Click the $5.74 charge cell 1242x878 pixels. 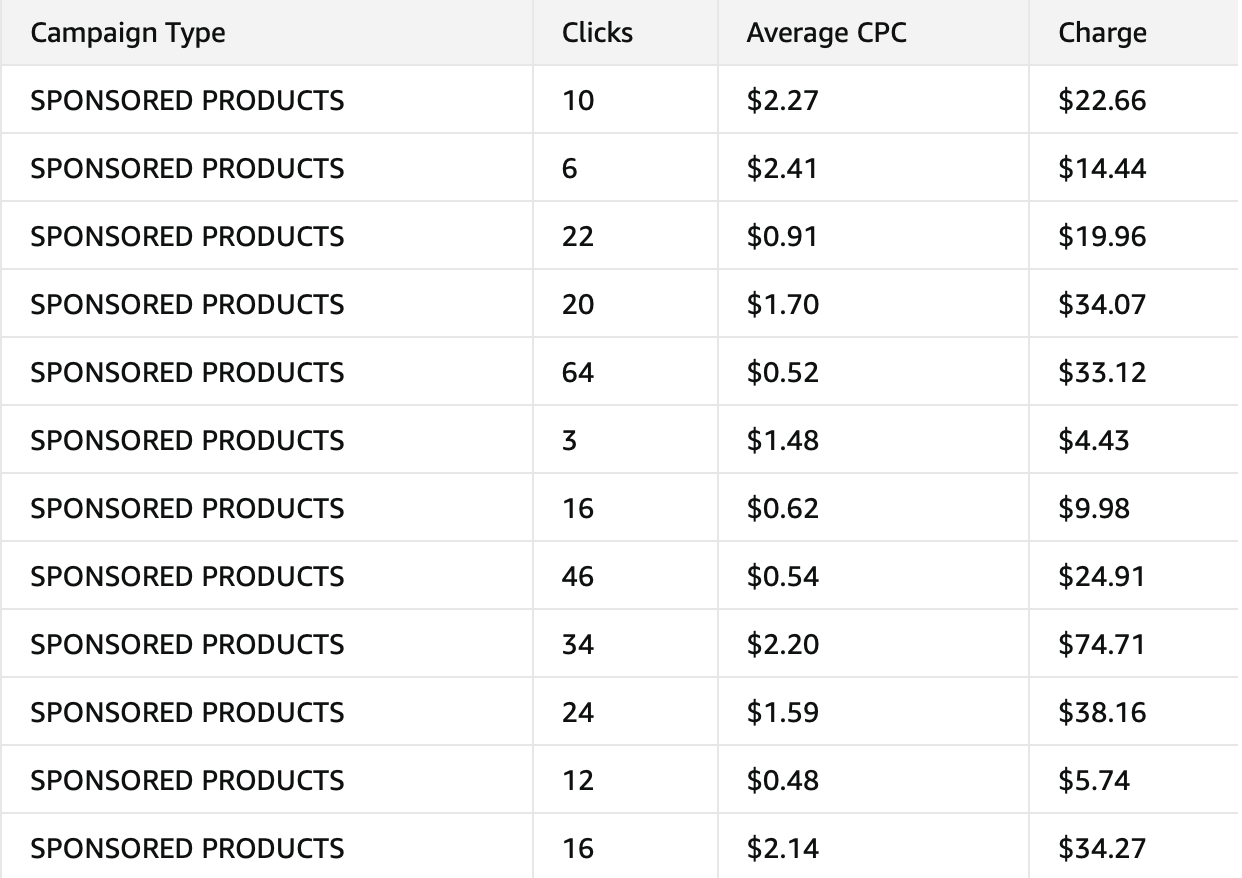click(x=1094, y=781)
